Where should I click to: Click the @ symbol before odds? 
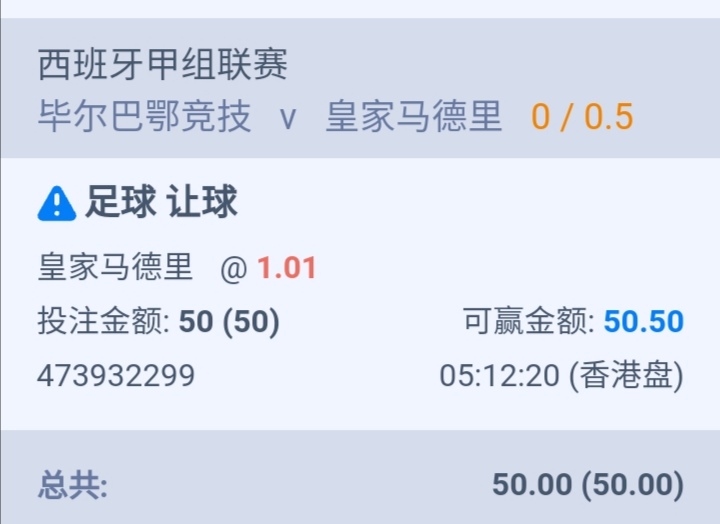point(233,269)
